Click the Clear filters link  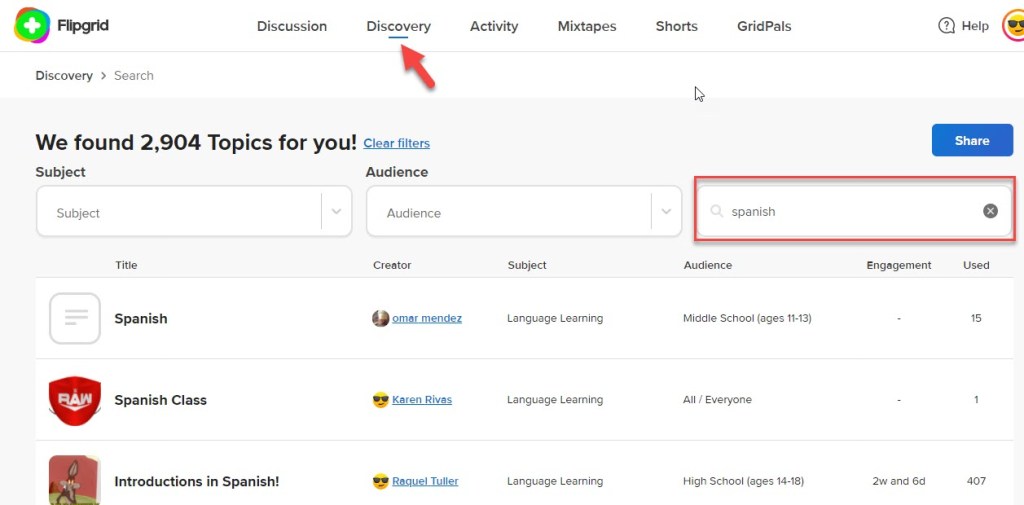point(396,143)
